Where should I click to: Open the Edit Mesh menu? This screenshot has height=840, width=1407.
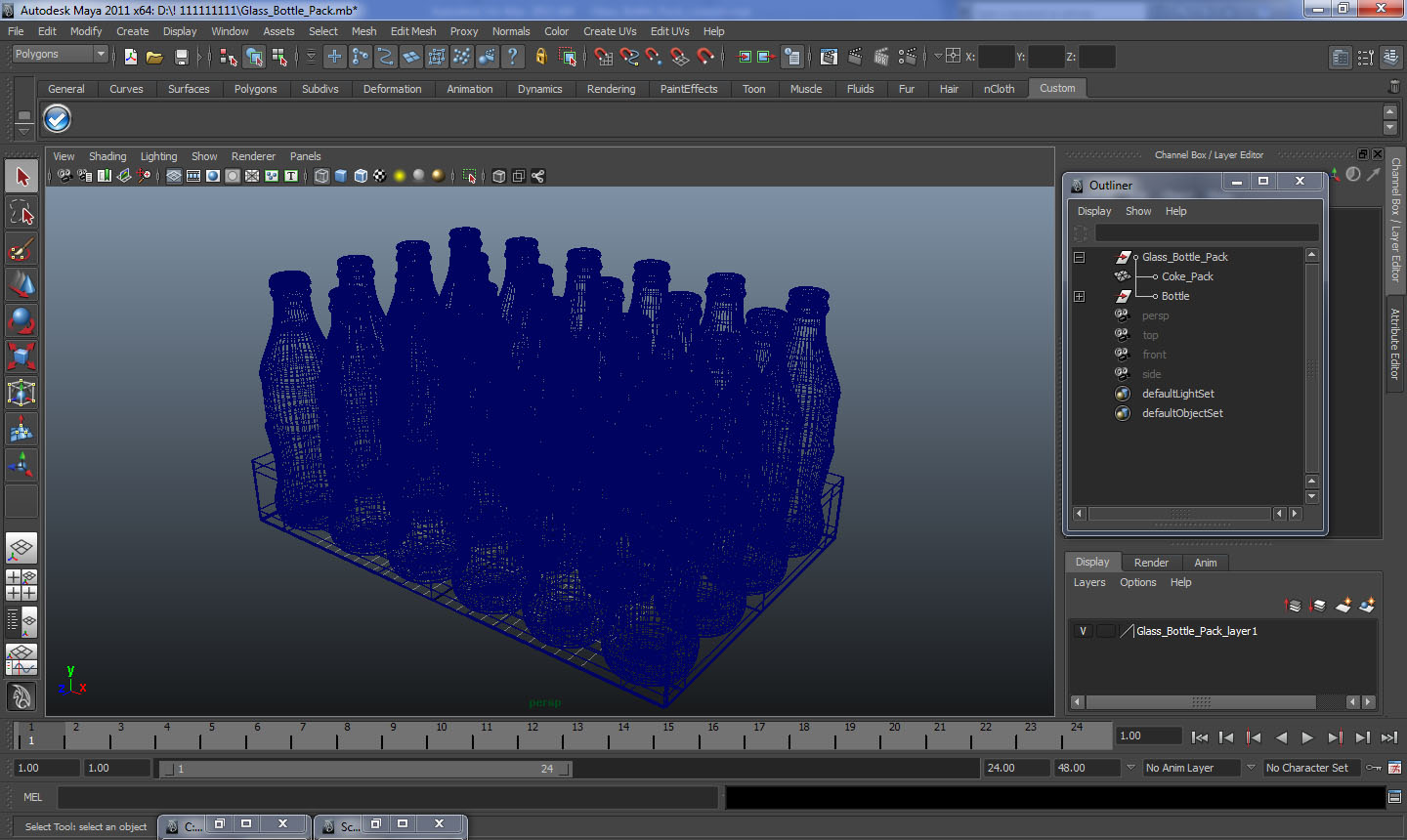pos(412,31)
